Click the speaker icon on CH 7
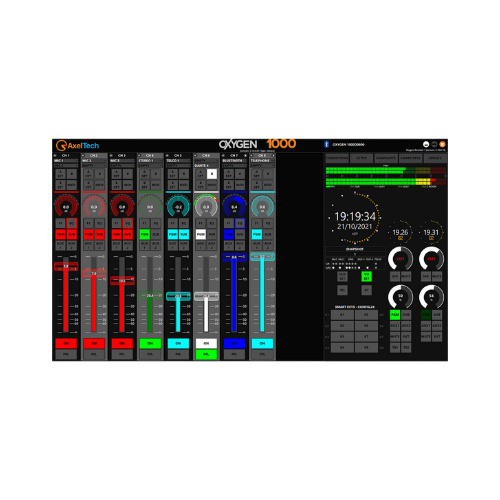500x500 pixels. 223,156
